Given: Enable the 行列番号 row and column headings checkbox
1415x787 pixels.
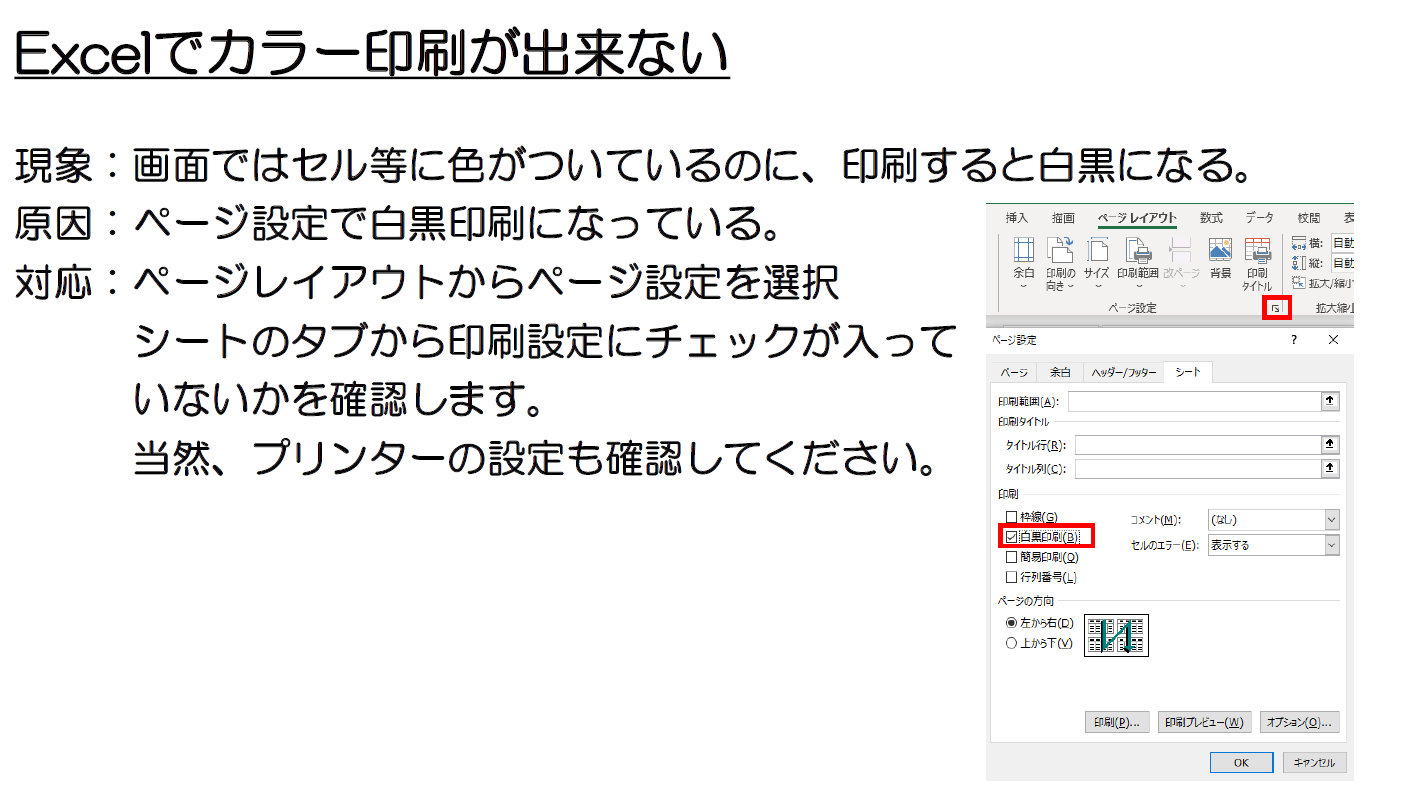Looking at the screenshot, I should (1012, 577).
